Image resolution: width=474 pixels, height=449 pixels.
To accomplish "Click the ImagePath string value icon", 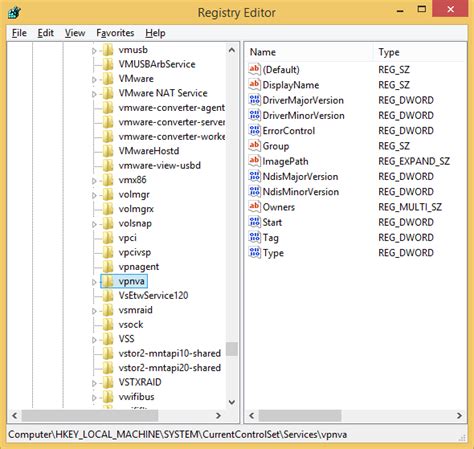I will [x=254, y=161].
